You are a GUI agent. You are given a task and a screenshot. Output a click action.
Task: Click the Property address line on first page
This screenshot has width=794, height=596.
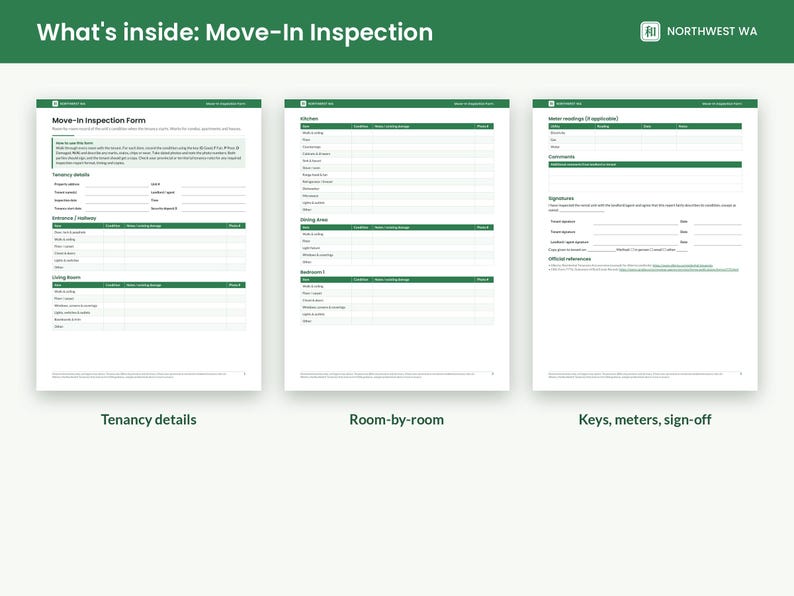[x=117, y=185]
